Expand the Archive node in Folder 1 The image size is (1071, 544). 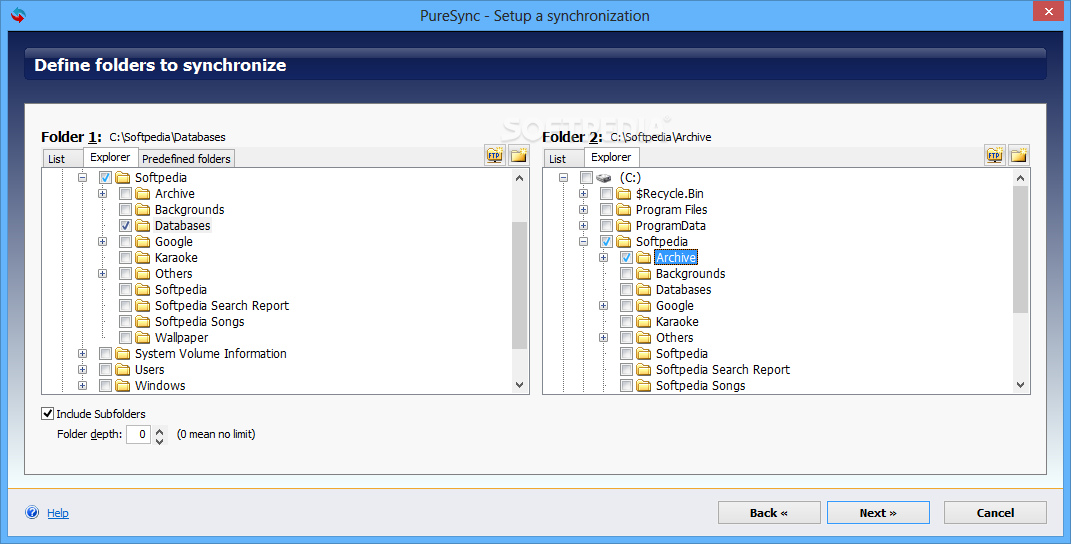tap(102, 193)
